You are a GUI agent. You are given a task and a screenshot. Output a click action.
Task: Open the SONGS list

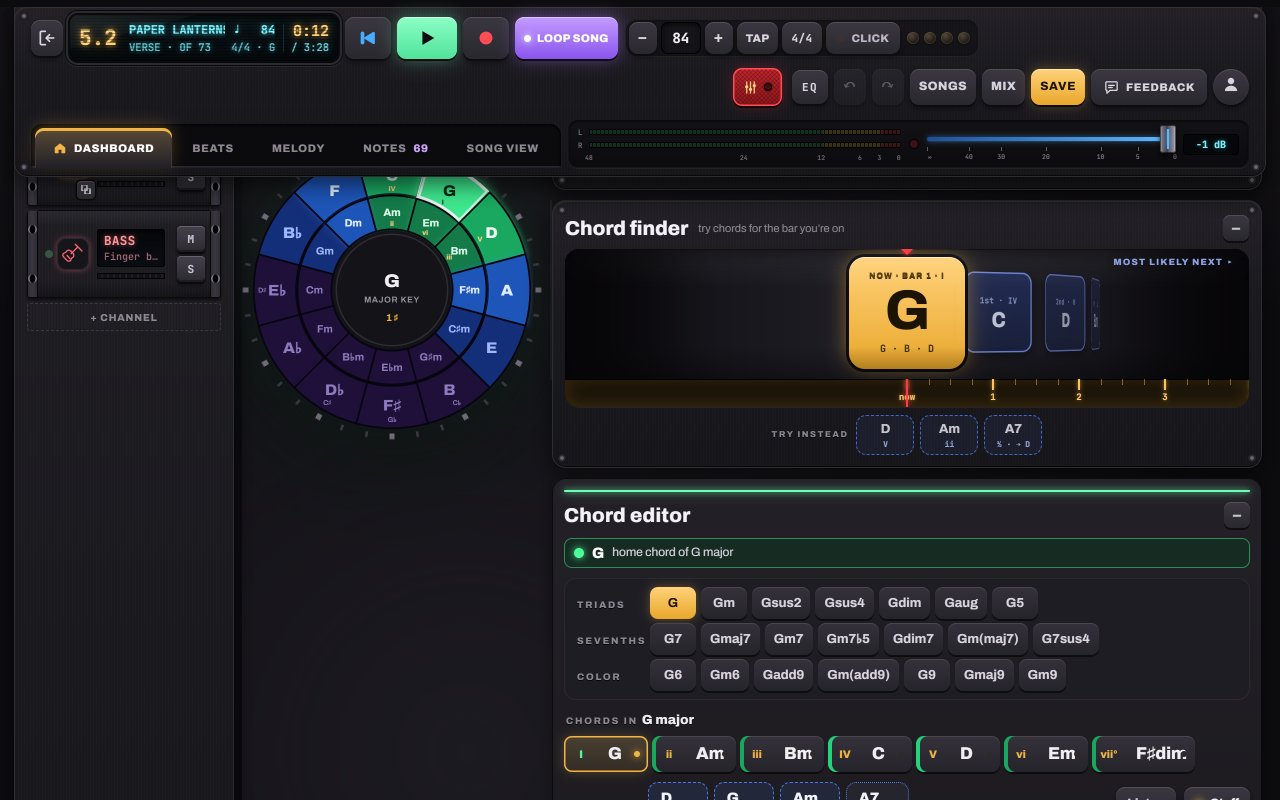point(942,87)
